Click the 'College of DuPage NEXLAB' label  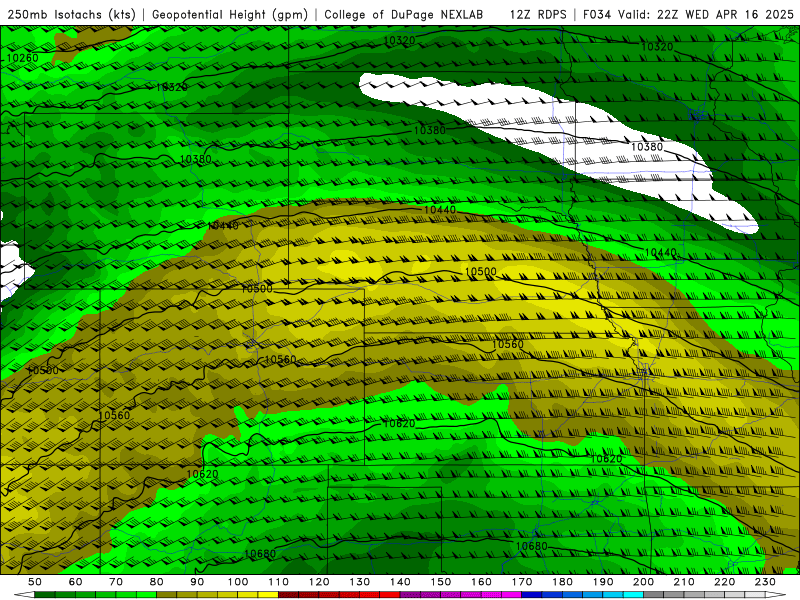pyautogui.click(x=404, y=15)
